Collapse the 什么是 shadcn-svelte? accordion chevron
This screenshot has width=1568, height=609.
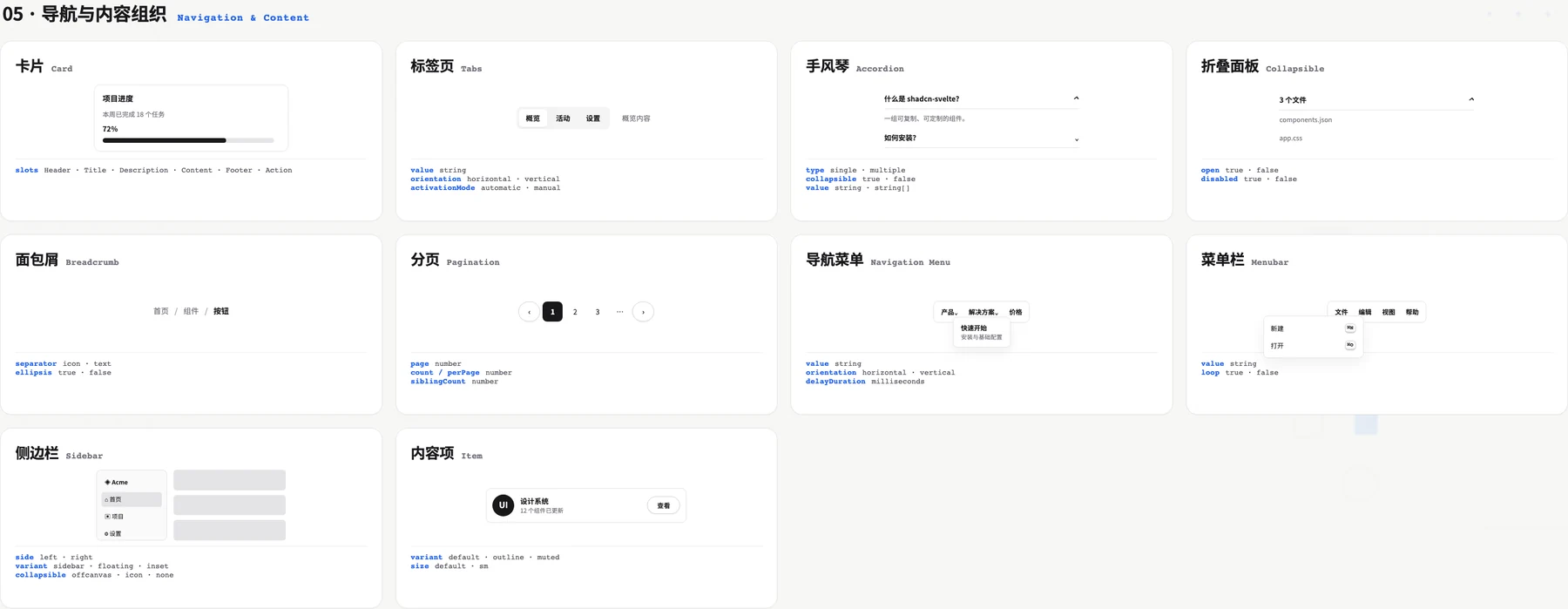click(1076, 98)
